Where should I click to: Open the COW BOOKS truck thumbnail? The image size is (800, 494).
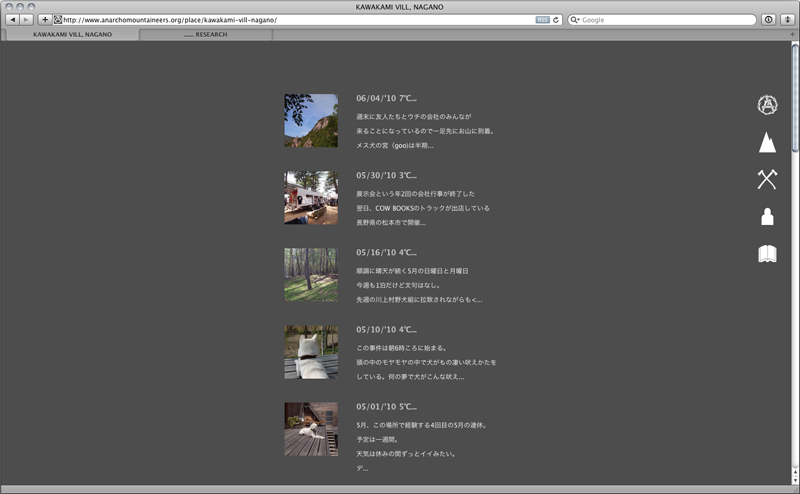pos(311,197)
